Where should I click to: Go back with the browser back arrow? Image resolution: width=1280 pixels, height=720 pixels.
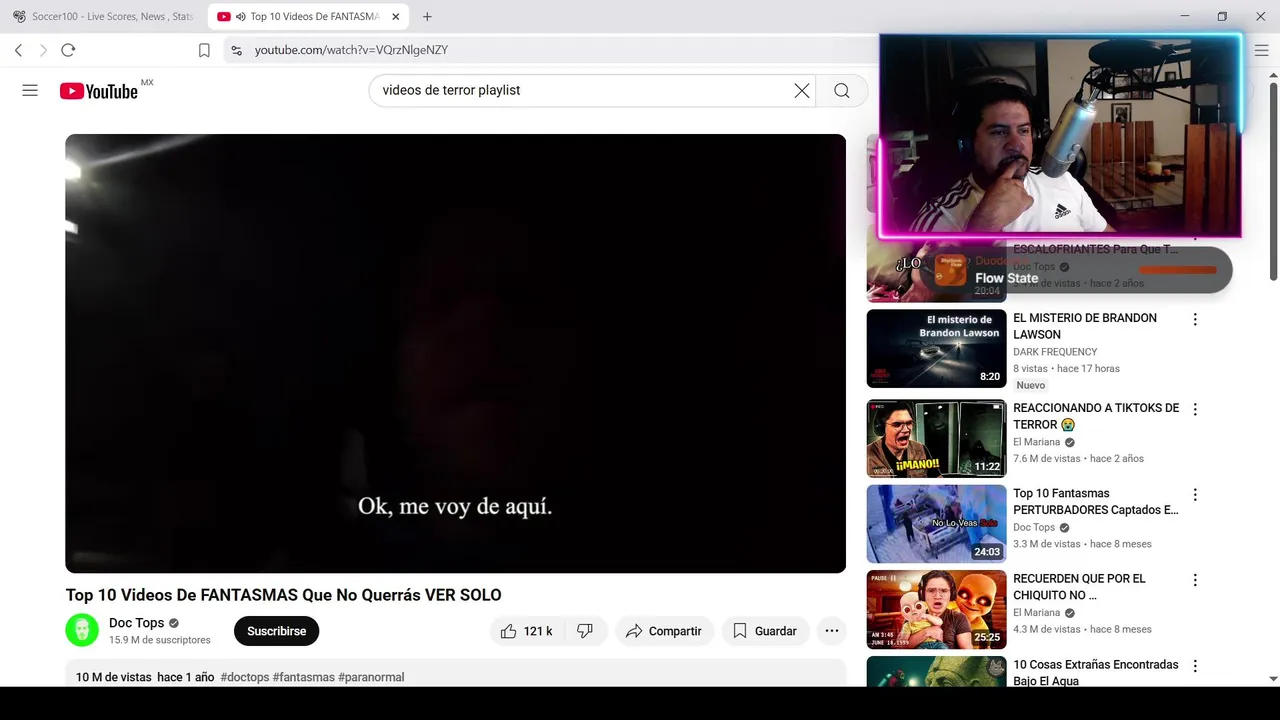click(18, 50)
